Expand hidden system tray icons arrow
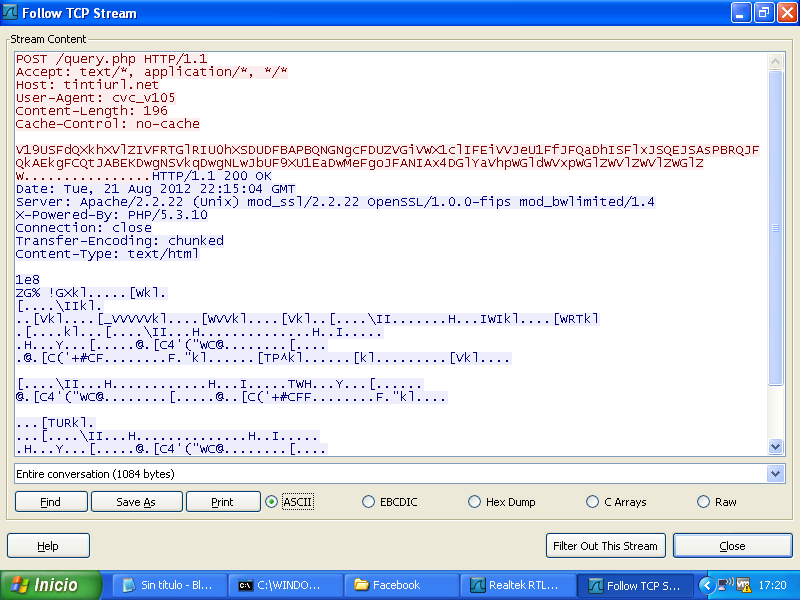Image resolution: width=800 pixels, height=600 pixels. pyautogui.click(x=708, y=585)
